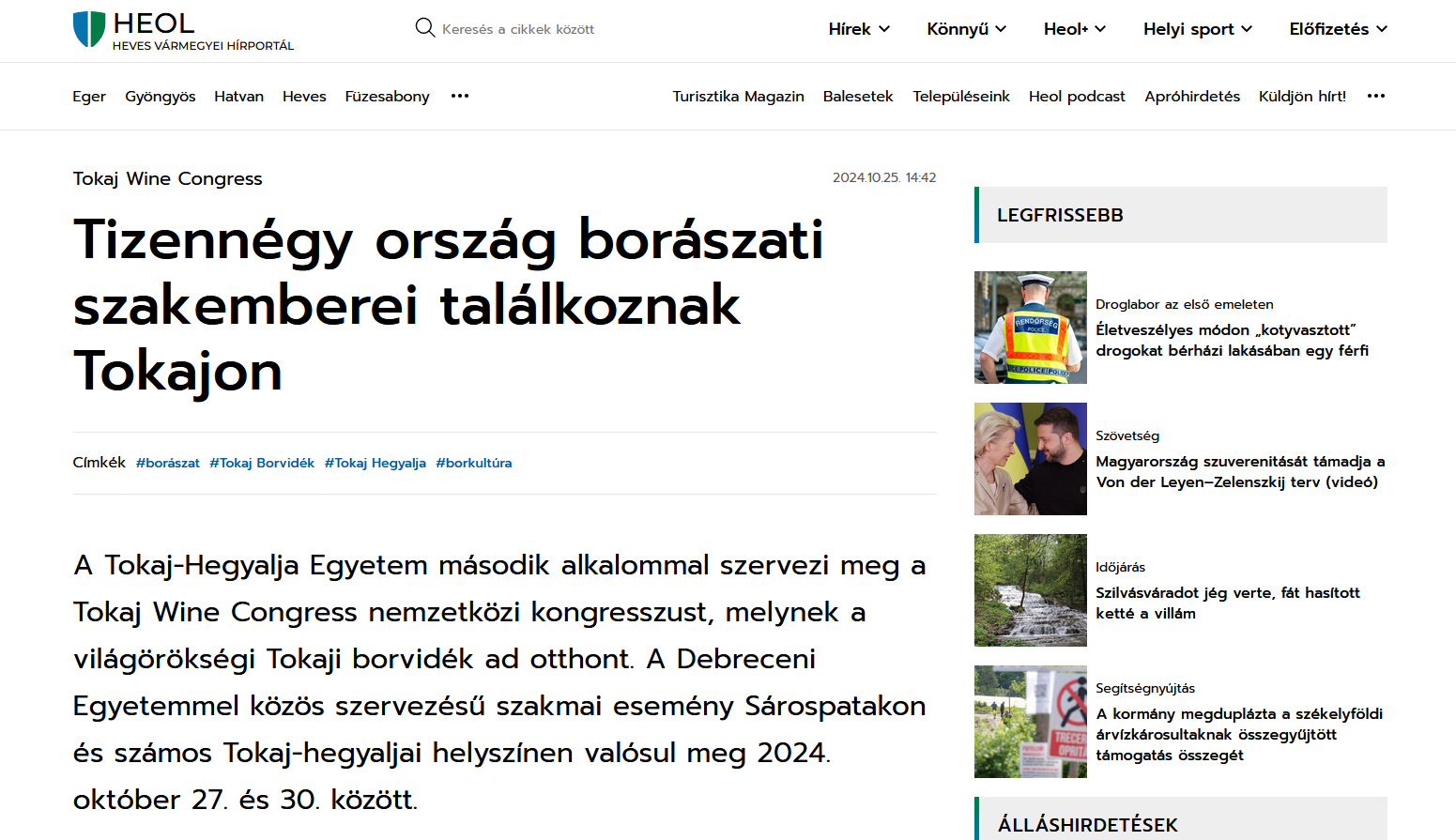
Task: Click the Időjárás category label
Action: pyautogui.click(x=1121, y=567)
